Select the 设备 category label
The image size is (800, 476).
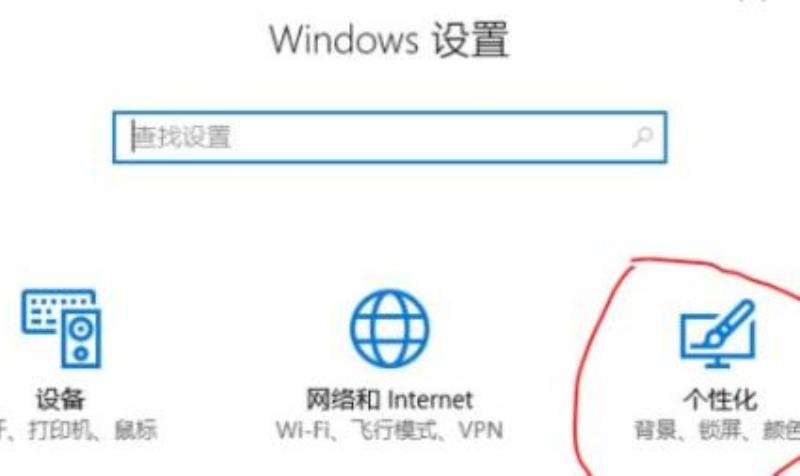(60, 399)
